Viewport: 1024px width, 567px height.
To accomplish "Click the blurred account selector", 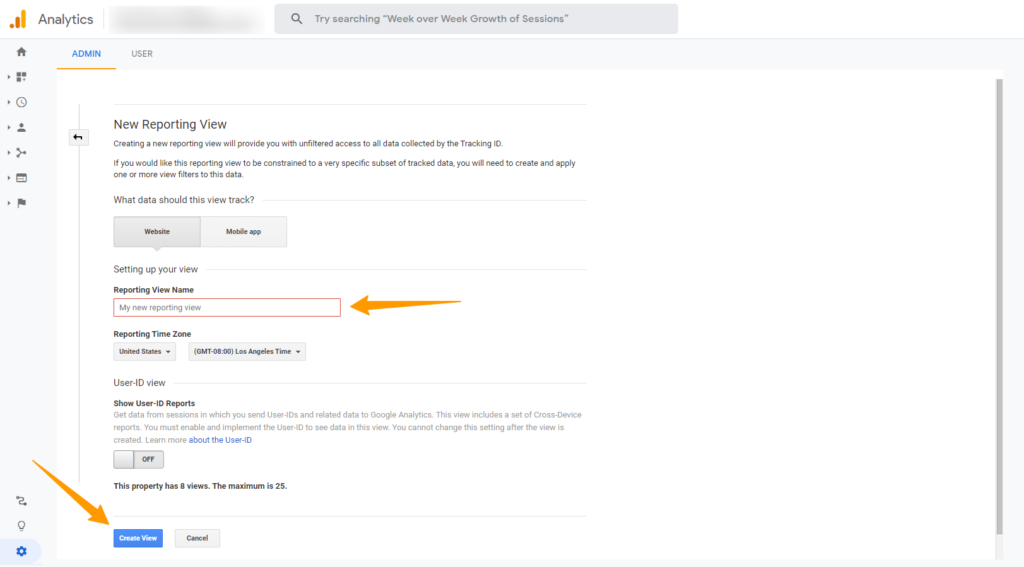I will pos(188,20).
